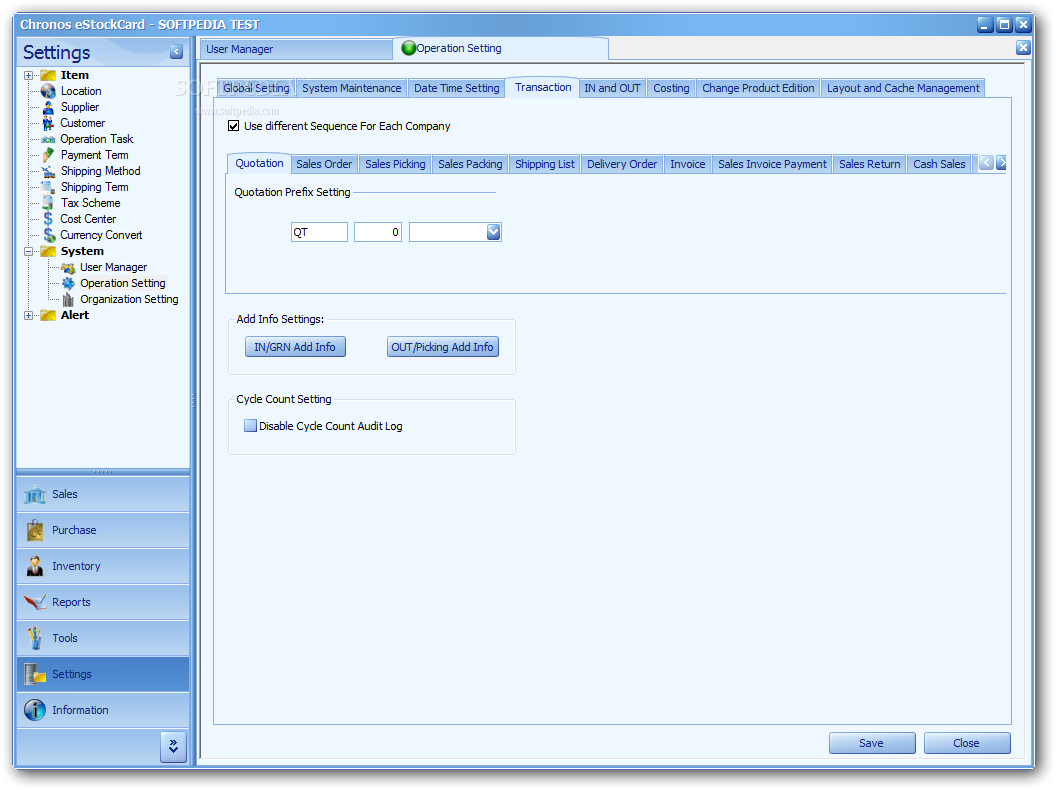The width and height of the screenshot is (1056, 790).
Task: Click the Reports chart icon
Action: [34, 602]
